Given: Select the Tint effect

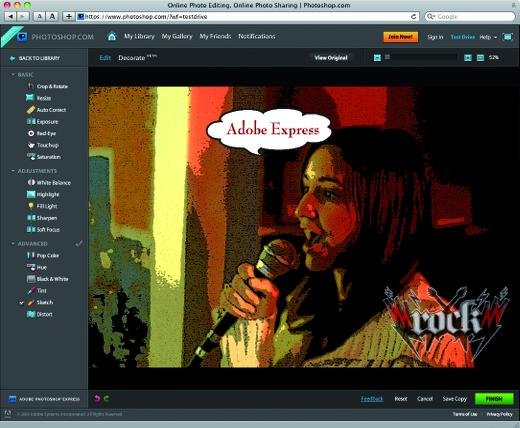Looking at the screenshot, I should pyautogui.click(x=37, y=291).
